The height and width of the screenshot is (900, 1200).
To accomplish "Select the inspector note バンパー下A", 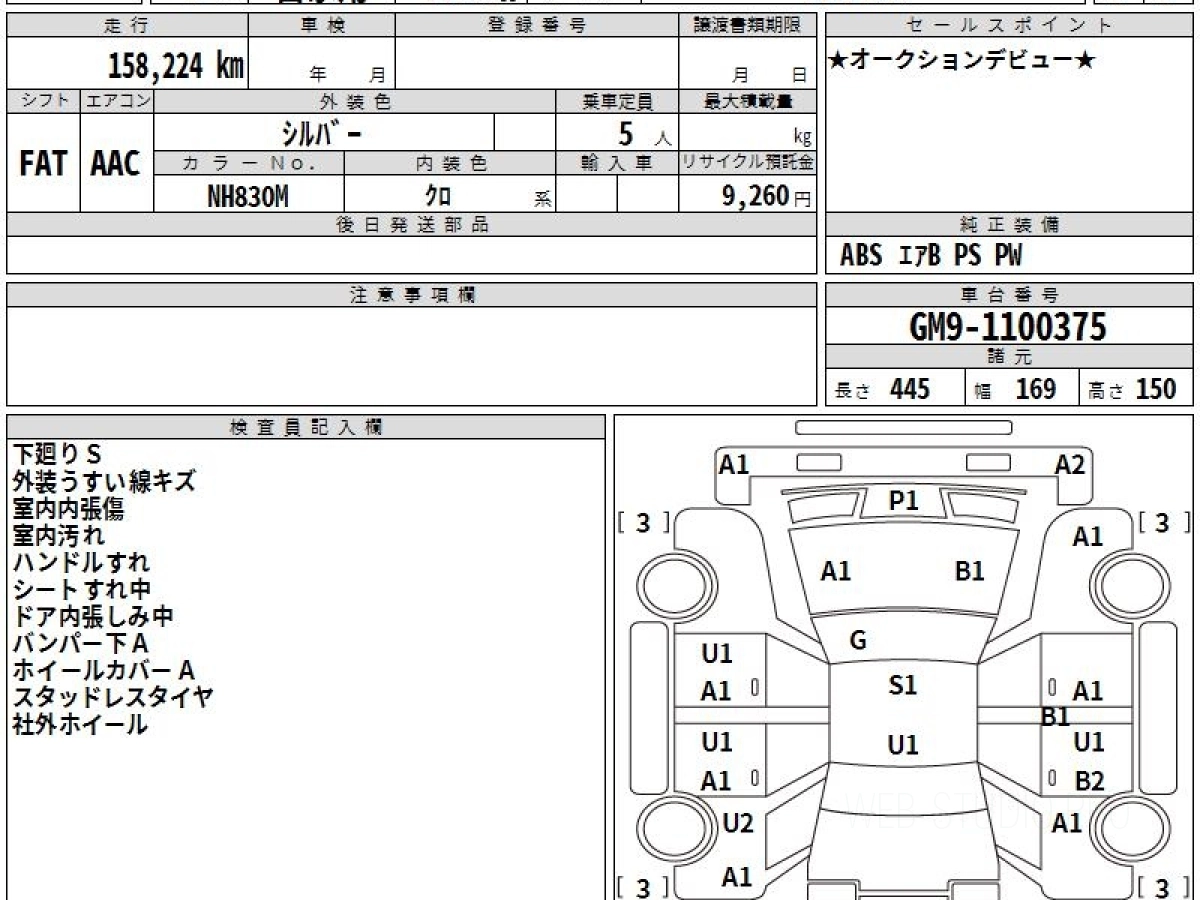I will [x=80, y=643].
